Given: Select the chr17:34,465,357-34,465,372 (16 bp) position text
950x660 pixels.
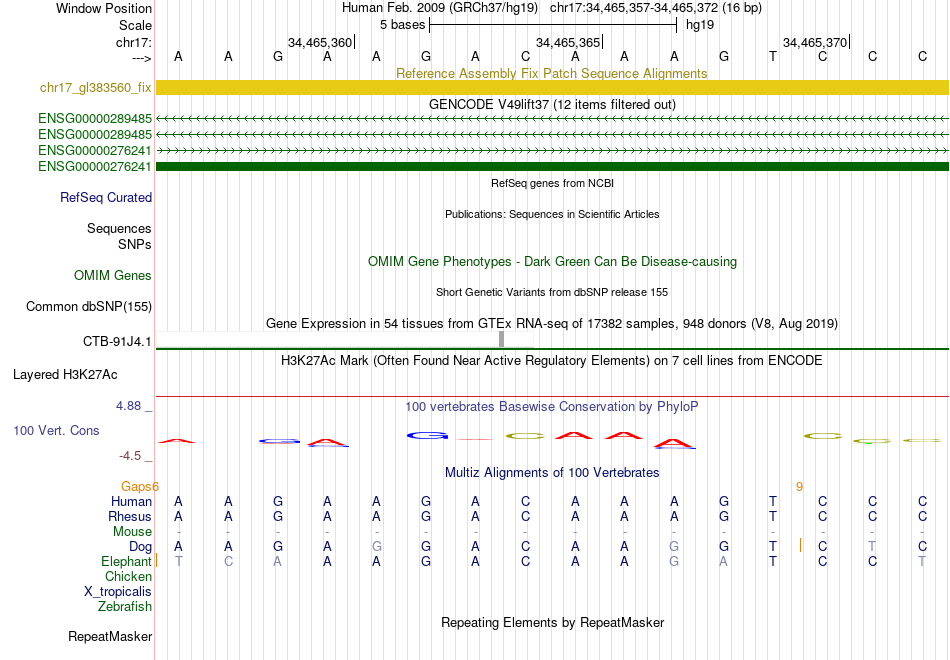Looking at the screenshot, I should click(656, 8).
